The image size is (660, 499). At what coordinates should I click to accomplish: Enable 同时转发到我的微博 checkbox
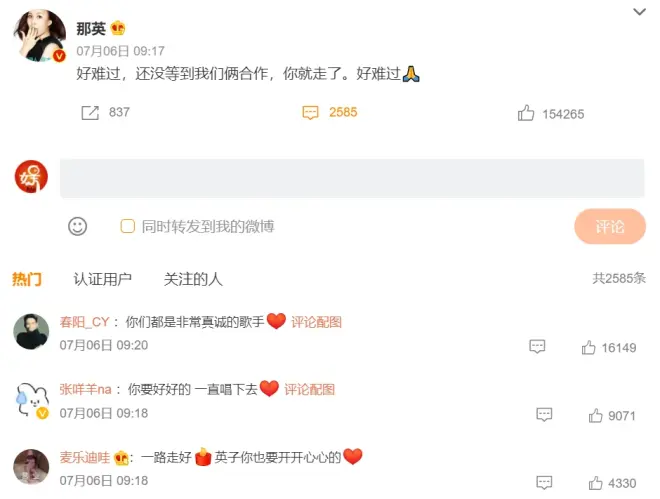pos(128,226)
